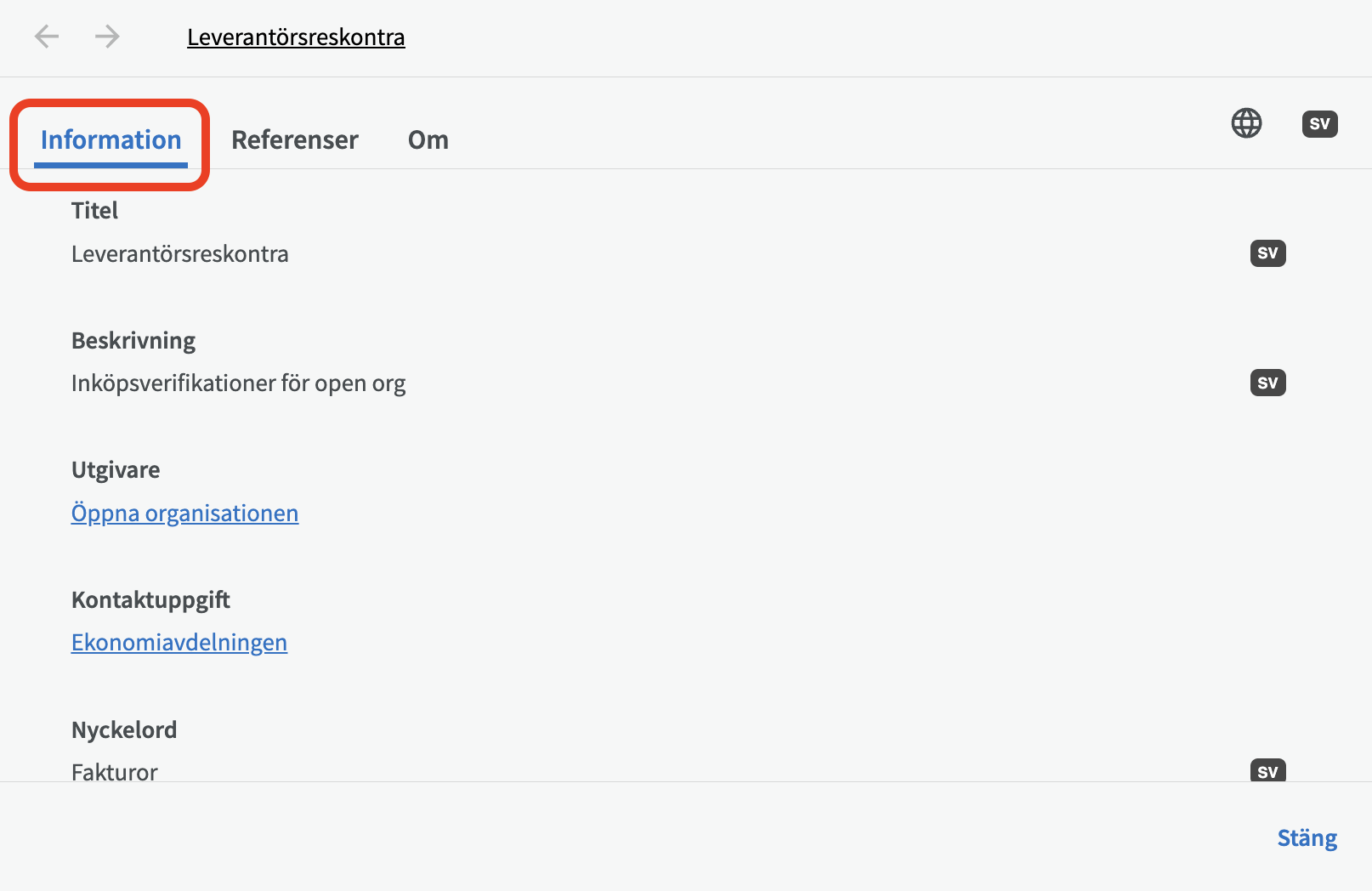Click the forward arrow icon
Screen dimensions: 1372x891
click(107, 37)
